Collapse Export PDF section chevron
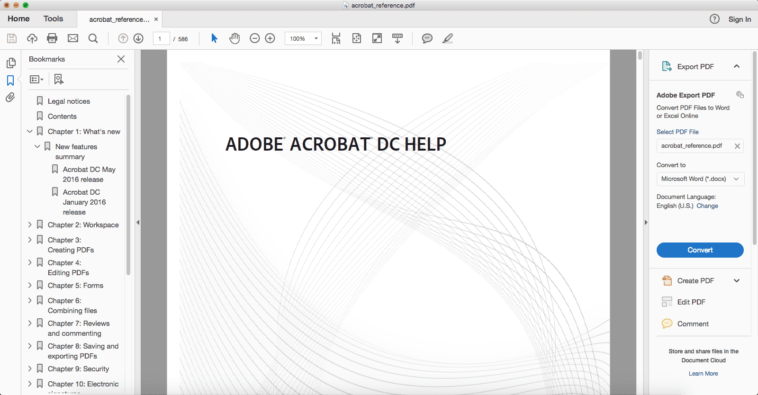The height and width of the screenshot is (395, 758). 736,66
